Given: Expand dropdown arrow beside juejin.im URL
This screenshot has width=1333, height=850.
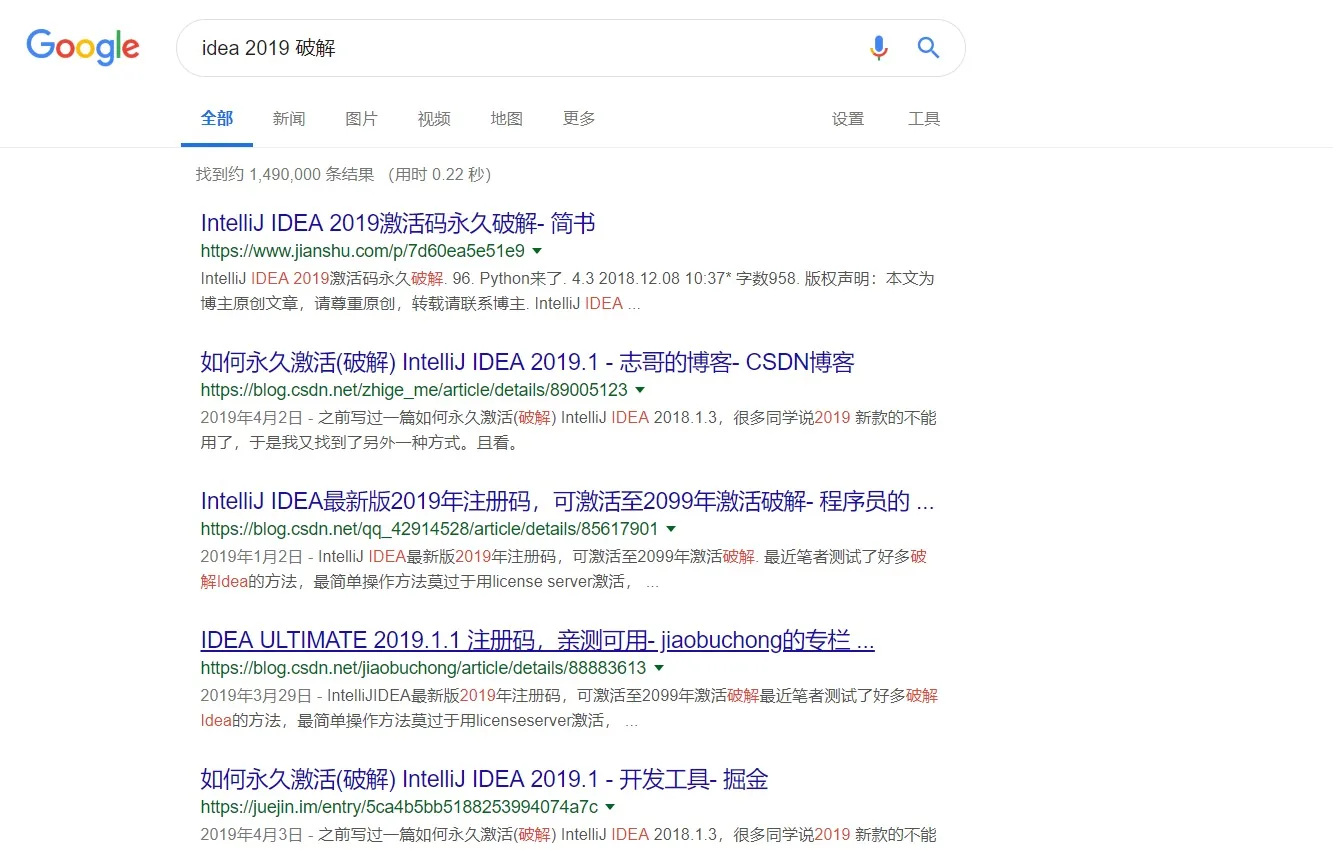Looking at the screenshot, I should click(x=610, y=807).
